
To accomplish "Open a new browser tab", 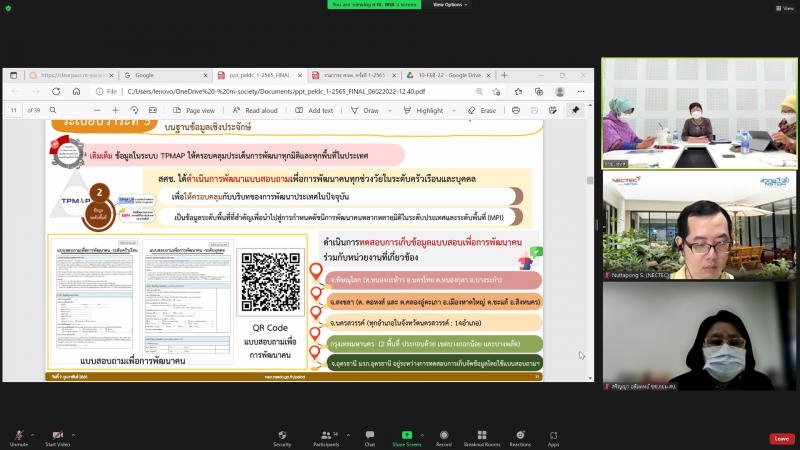I will pos(504,75).
